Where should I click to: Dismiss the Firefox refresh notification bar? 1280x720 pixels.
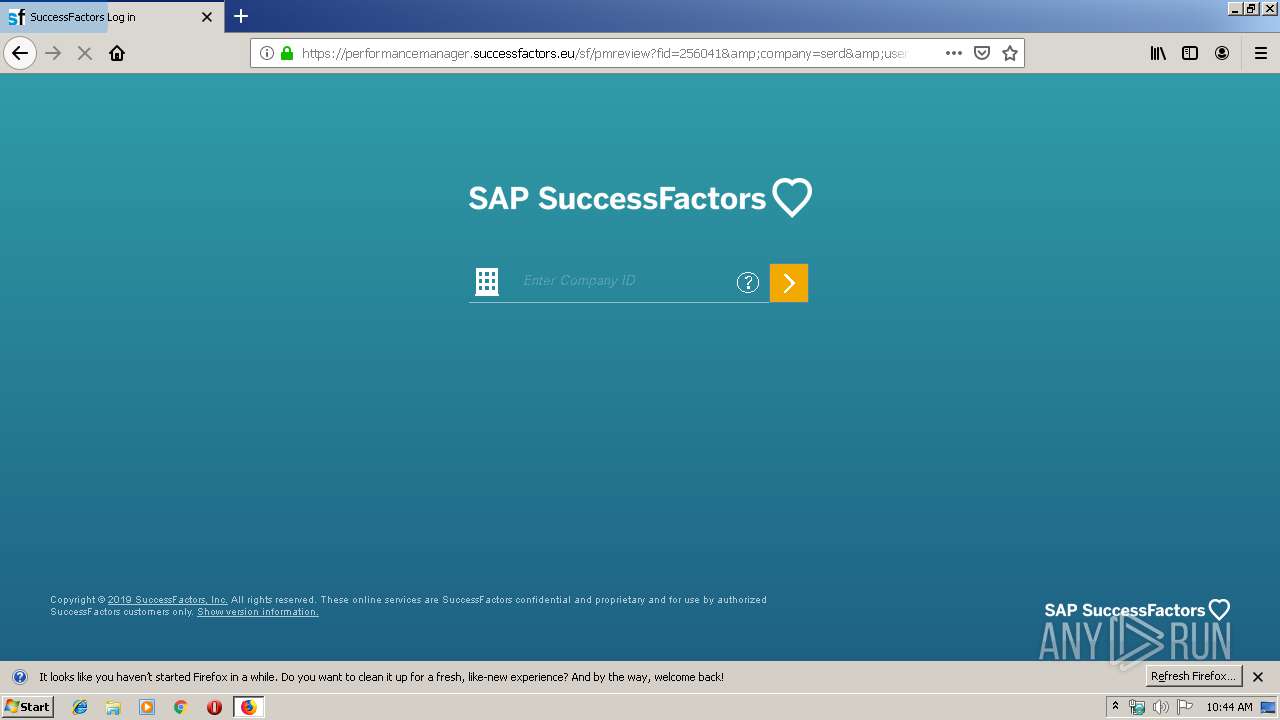pos(1258,677)
